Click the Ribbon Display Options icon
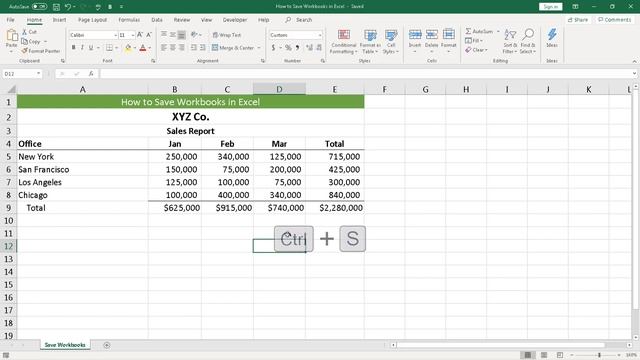The height and width of the screenshot is (360, 640). [575, 7]
